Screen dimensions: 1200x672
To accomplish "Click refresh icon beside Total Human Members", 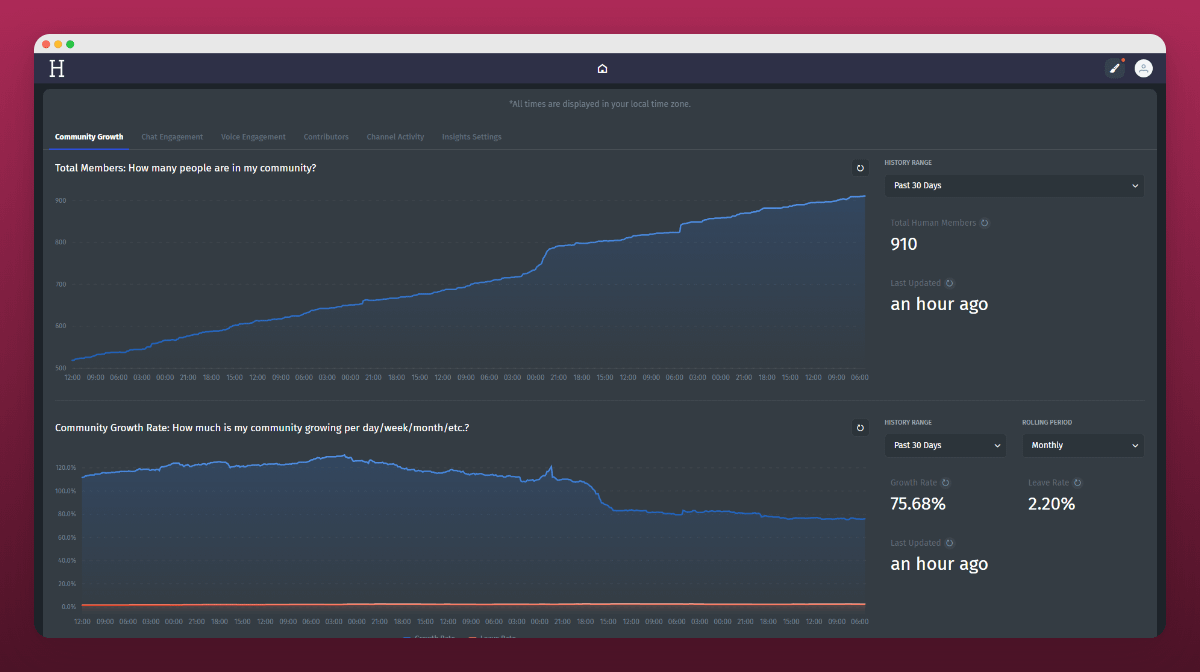I will tap(984, 223).
